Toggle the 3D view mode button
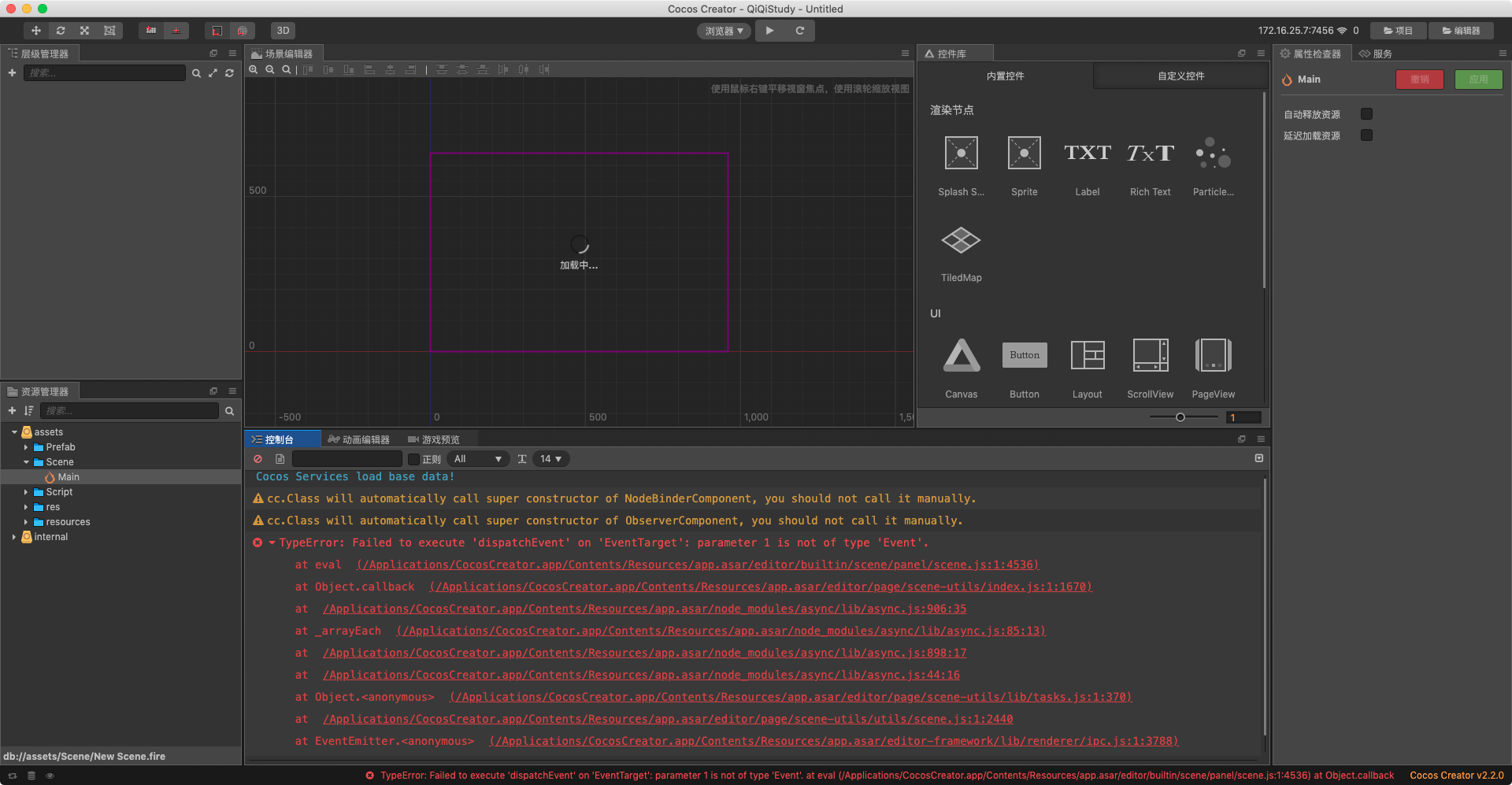 [283, 31]
